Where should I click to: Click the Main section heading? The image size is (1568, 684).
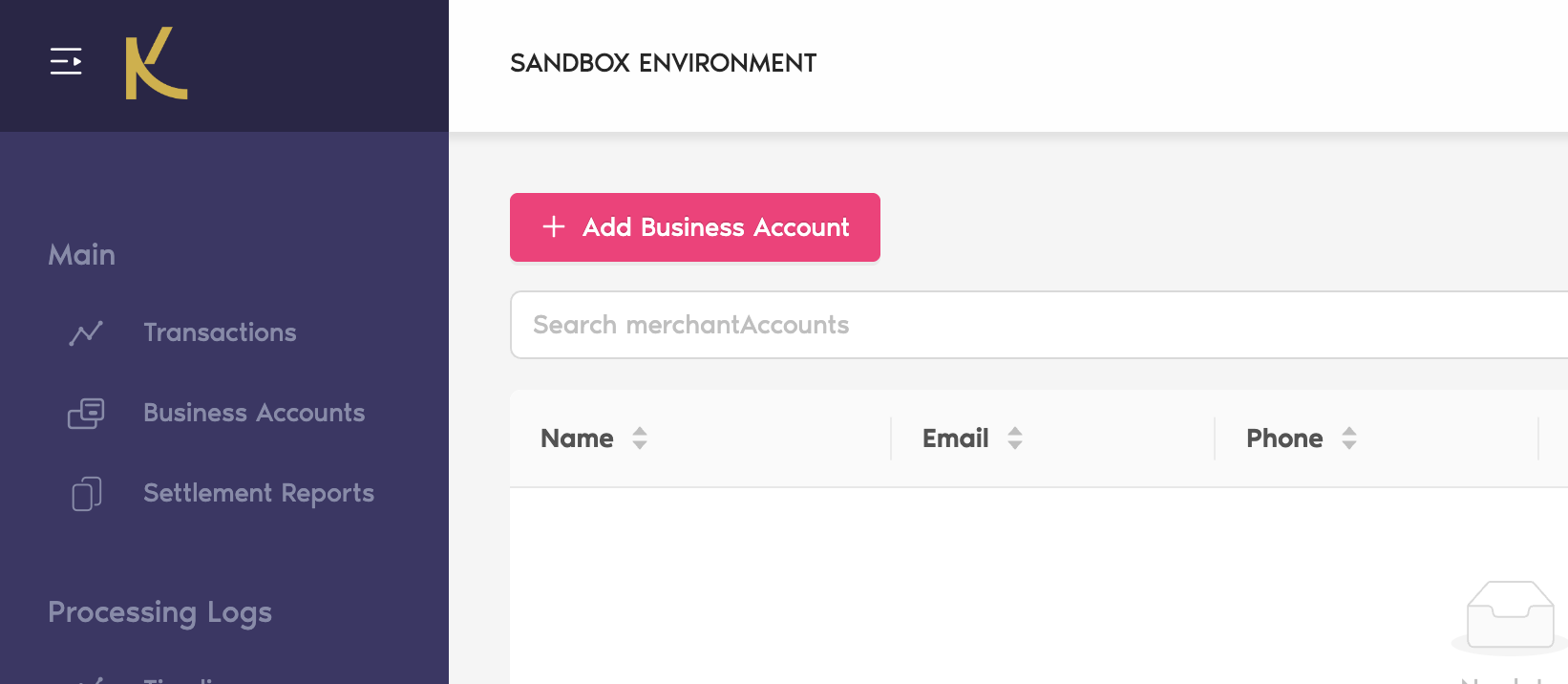click(x=82, y=255)
